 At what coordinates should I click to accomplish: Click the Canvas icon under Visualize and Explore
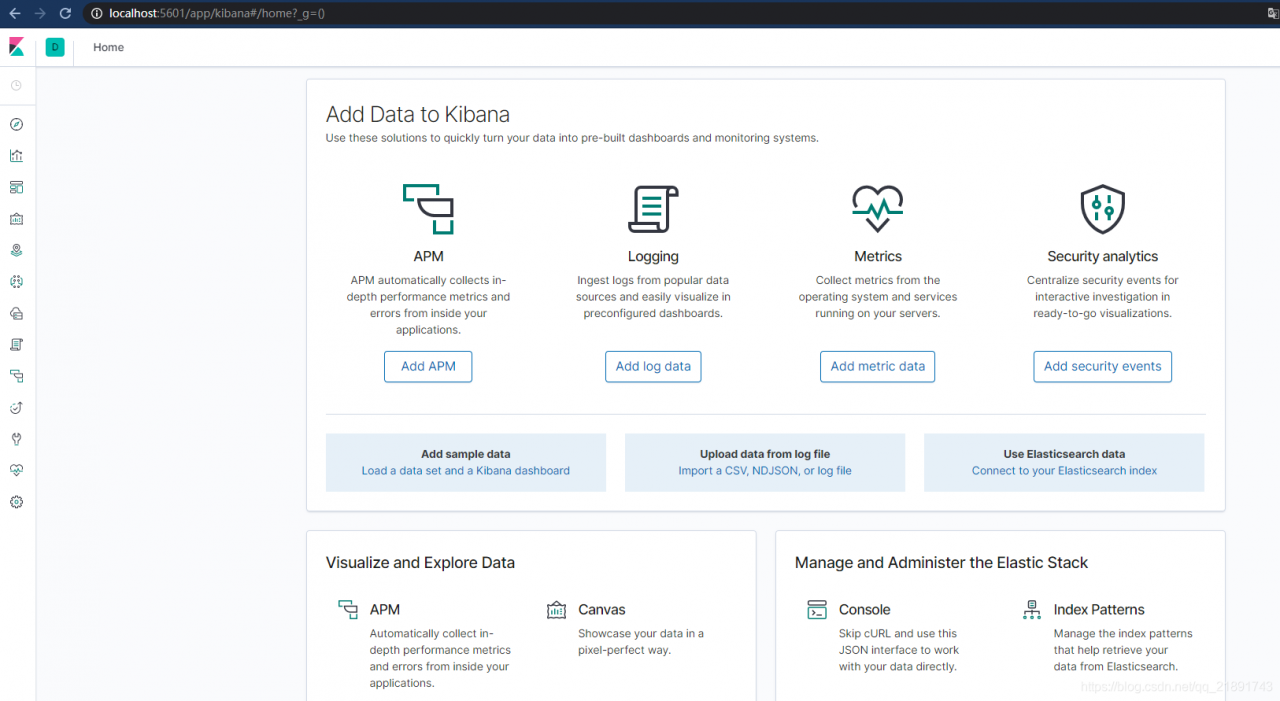(557, 610)
